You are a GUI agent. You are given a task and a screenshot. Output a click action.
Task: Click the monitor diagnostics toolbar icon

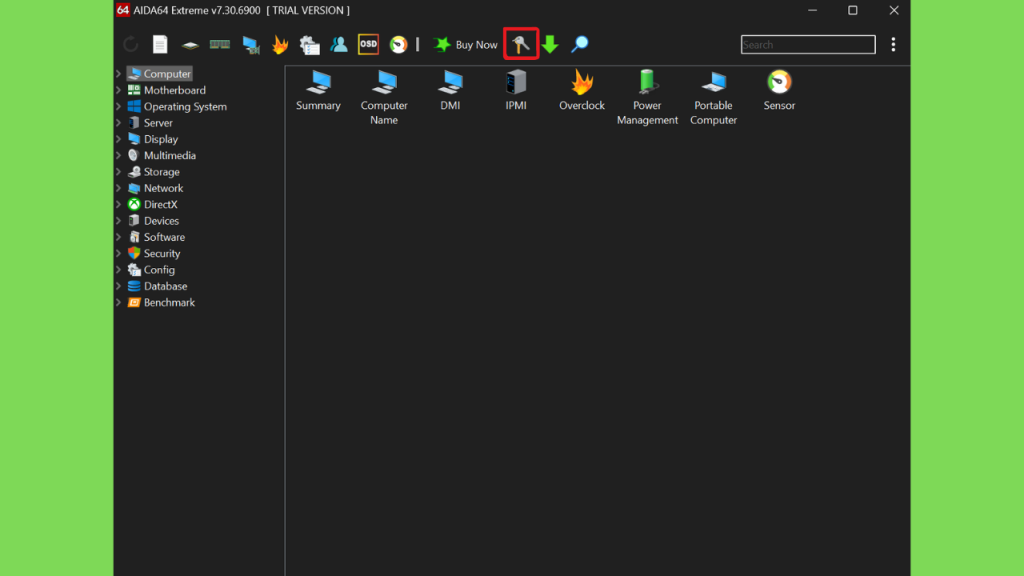(250, 45)
